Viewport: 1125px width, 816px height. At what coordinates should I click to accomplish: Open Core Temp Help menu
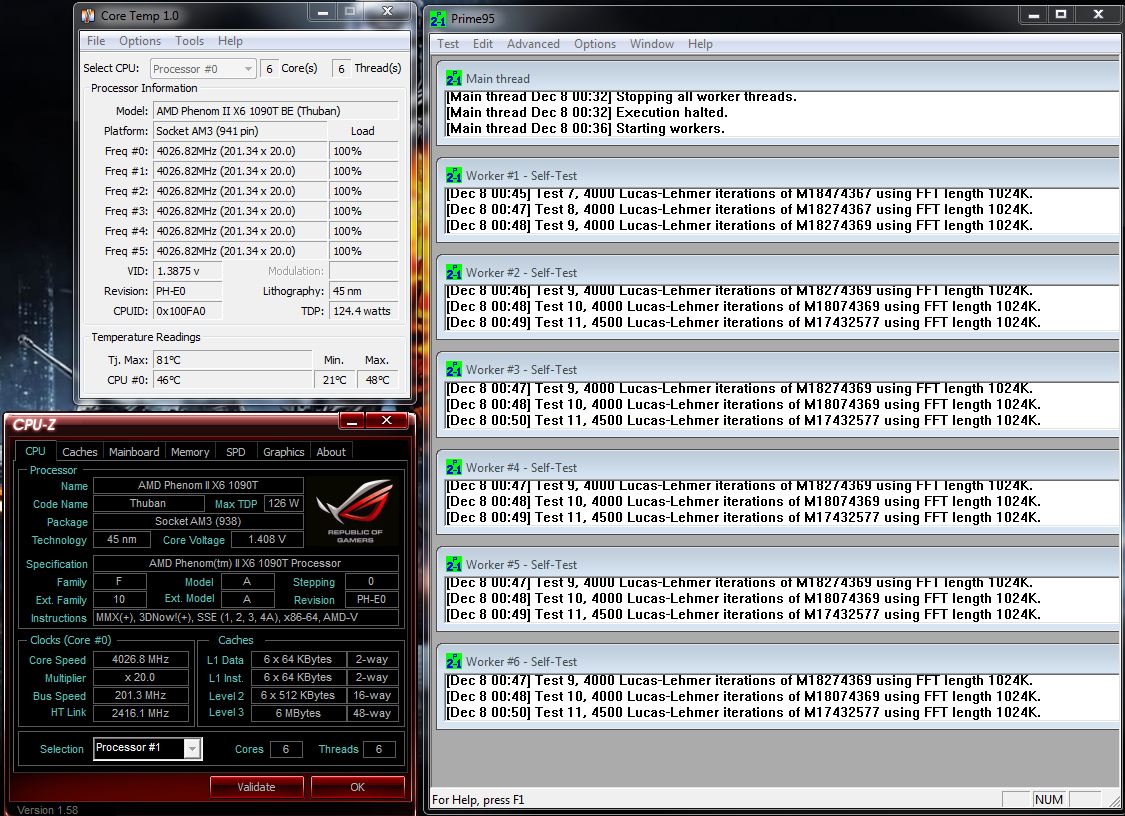point(230,41)
